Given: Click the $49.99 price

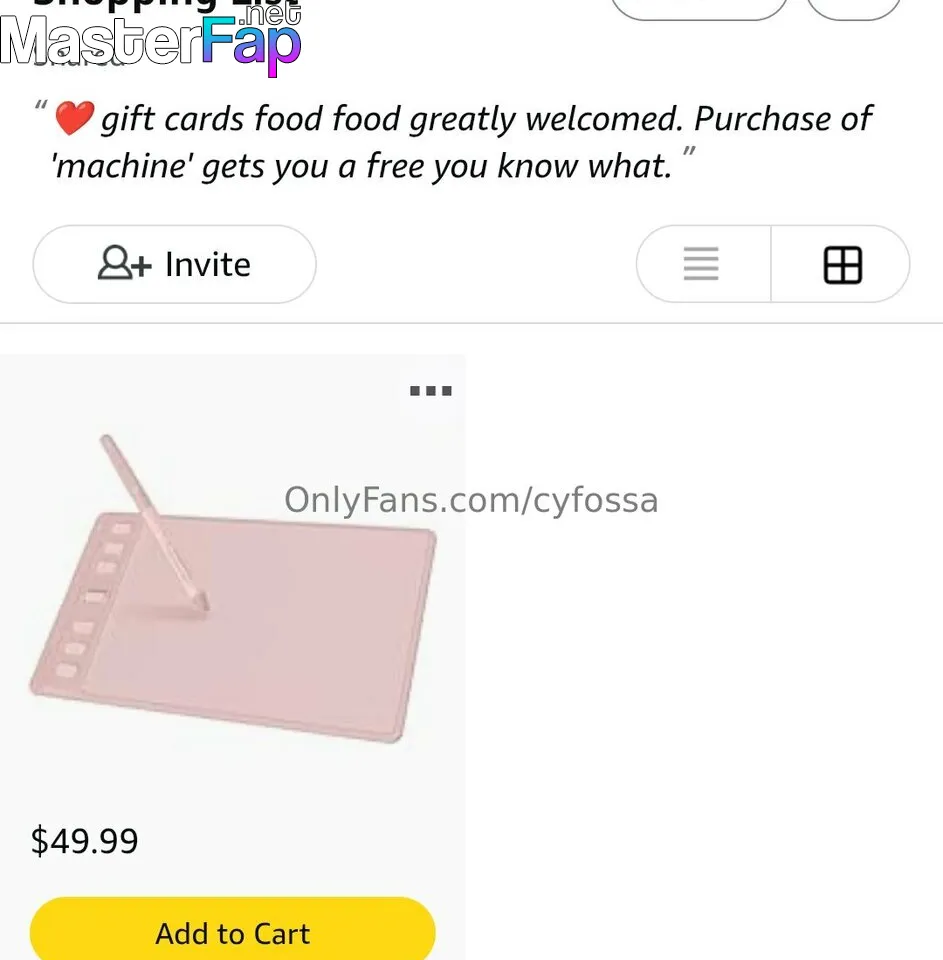Looking at the screenshot, I should click(x=85, y=841).
